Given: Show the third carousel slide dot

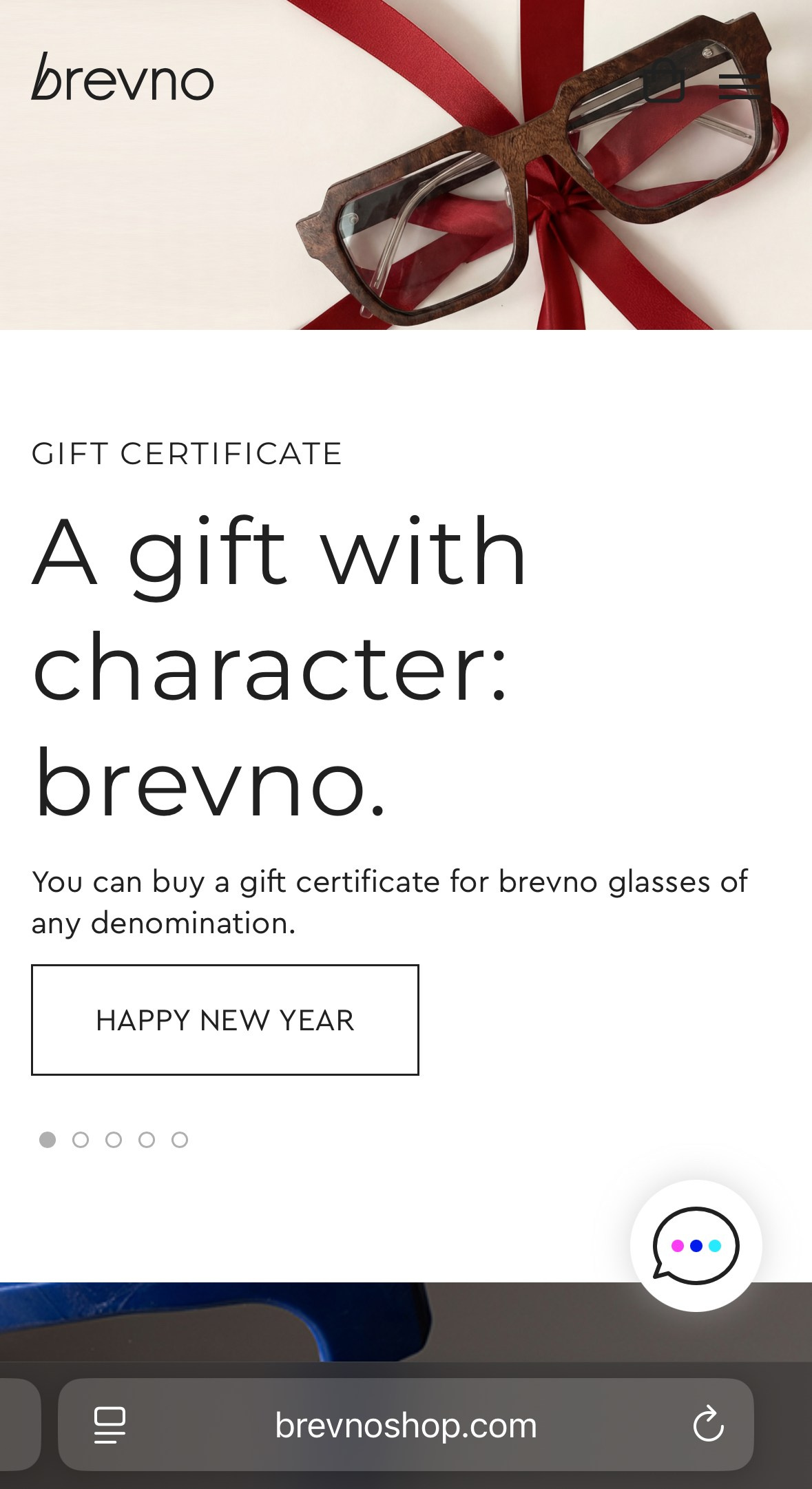Looking at the screenshot, I should click(x=114, y=1140).
